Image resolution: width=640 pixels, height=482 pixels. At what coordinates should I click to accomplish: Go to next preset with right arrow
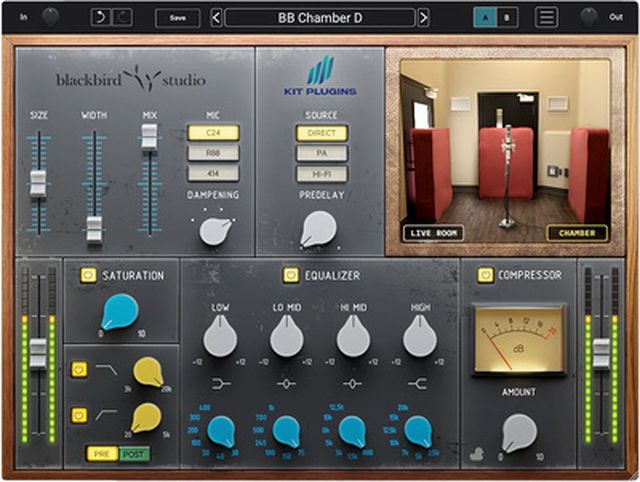[x=424, y=18]
